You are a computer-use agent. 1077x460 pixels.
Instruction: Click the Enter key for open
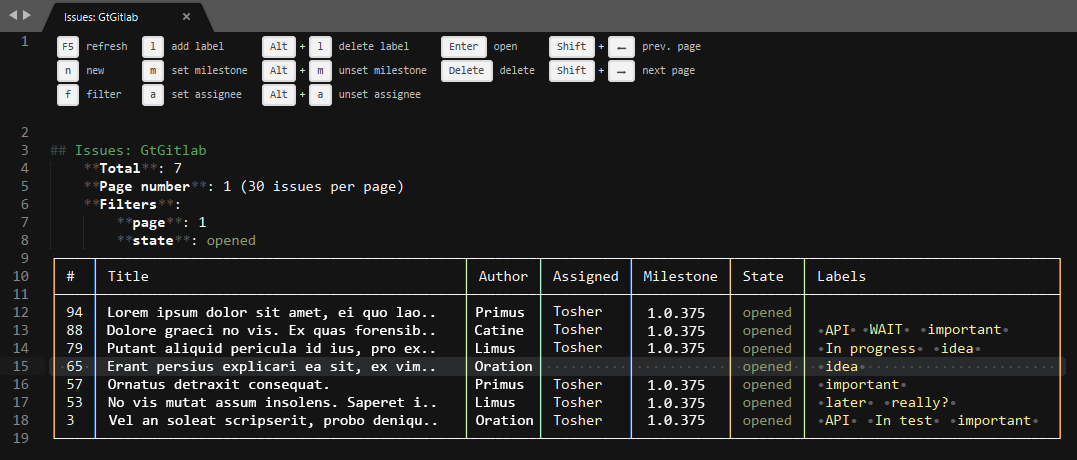click(464, 47)
